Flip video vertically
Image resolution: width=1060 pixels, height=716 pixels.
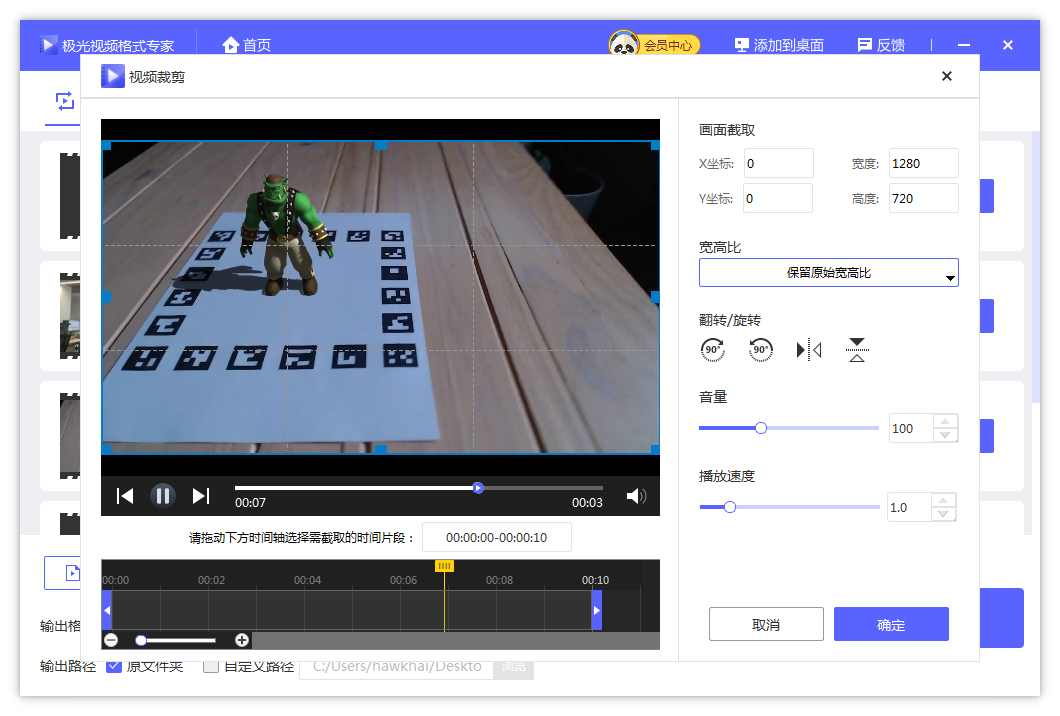click(857, 350)
